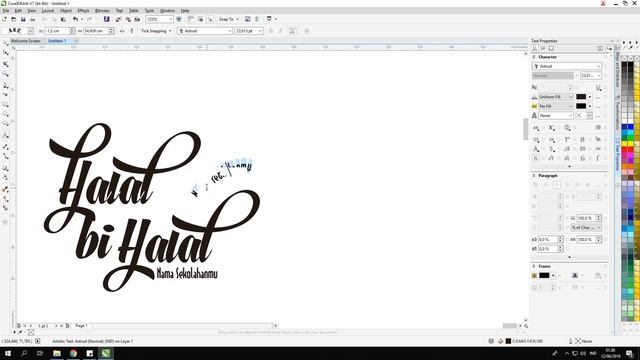The height and width of the screenshot is (360, 640).
Task: Select the Zoom tool in the toolbox
Action: coord(5,74)
